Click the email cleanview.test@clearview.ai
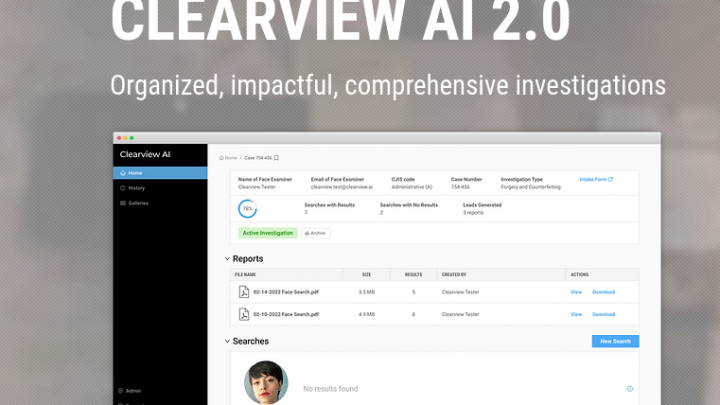 (342, 187)
